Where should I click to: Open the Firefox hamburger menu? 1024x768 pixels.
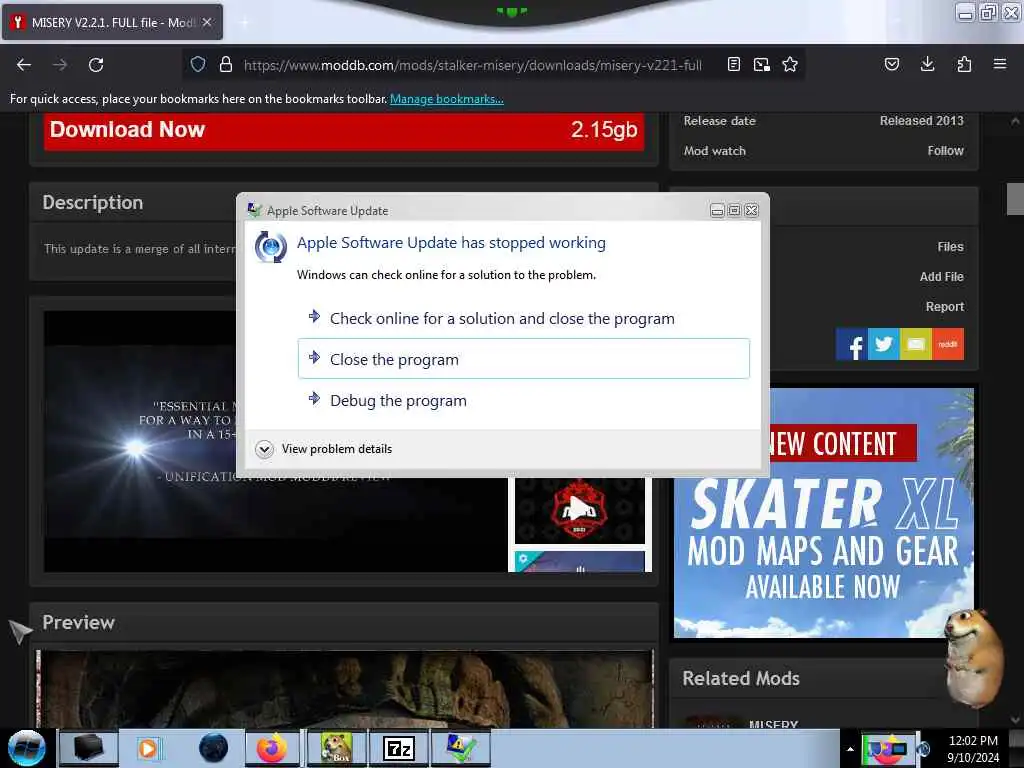[999, 64]
